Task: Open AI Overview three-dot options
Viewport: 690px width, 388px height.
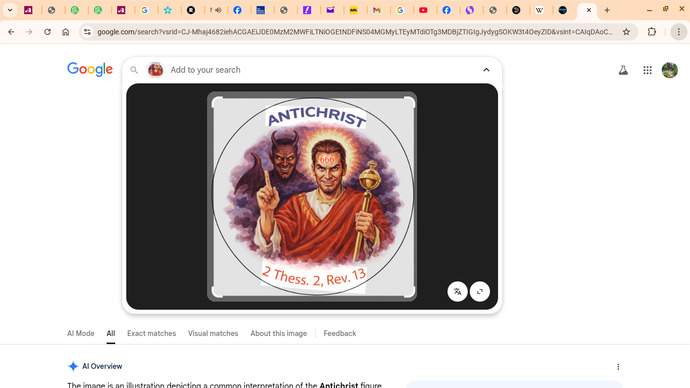Action: [x=618, y=366]
